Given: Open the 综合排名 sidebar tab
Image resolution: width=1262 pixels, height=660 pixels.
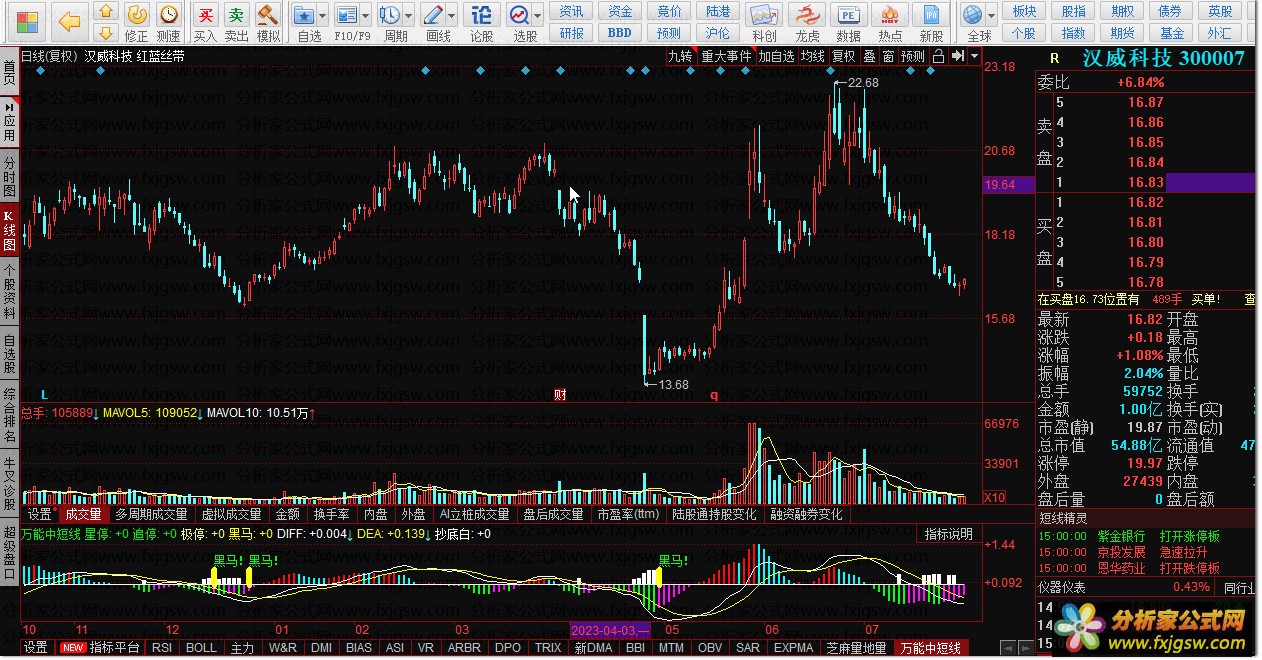Looking at the screenshot, I should [9, 416].
